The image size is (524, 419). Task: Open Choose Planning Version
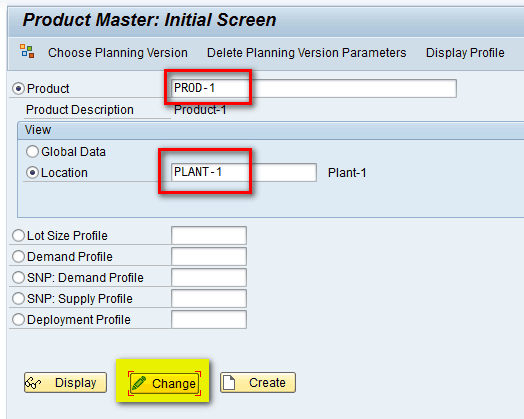pos(118,53)
